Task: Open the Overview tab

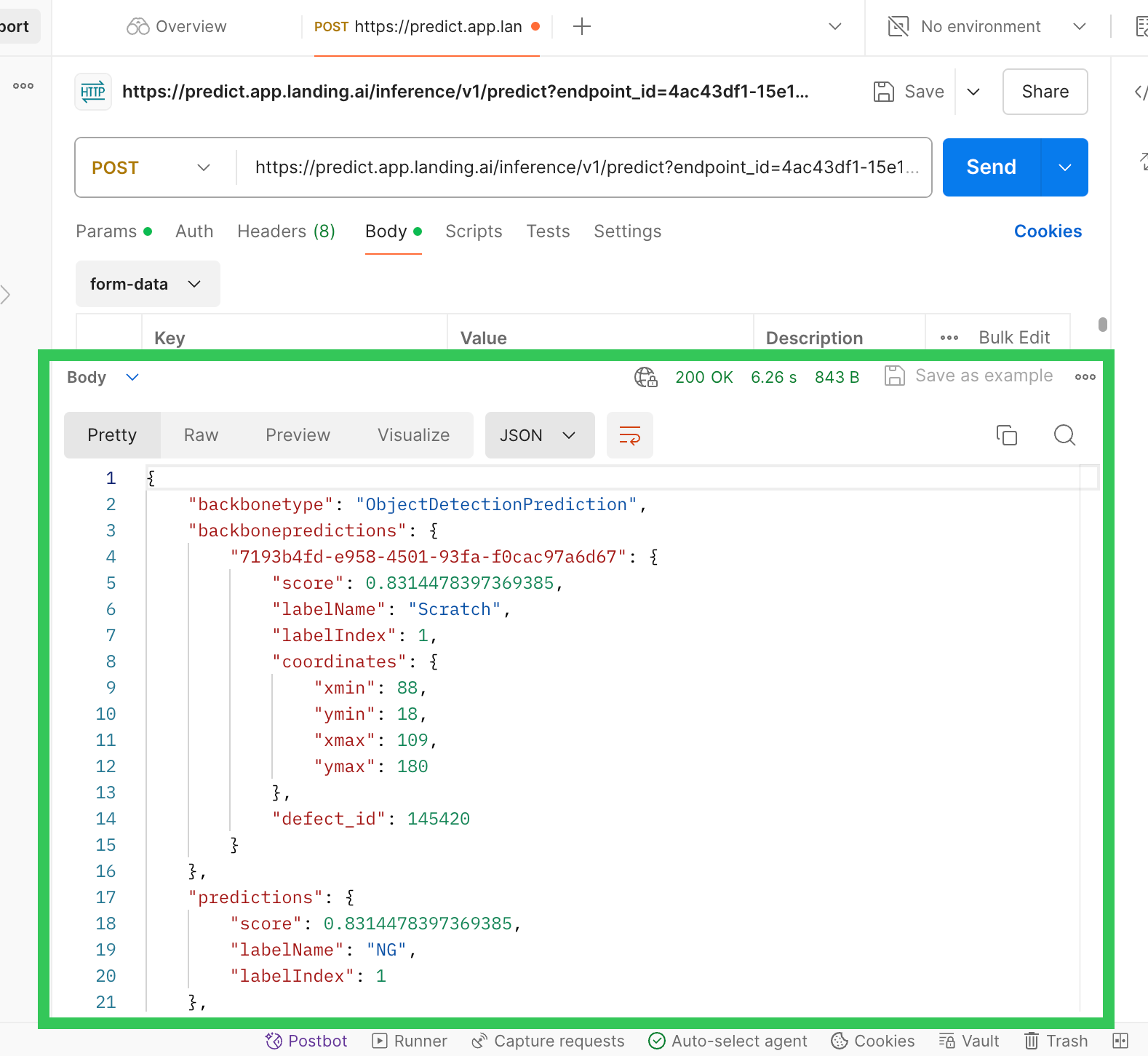Action: 177,27
